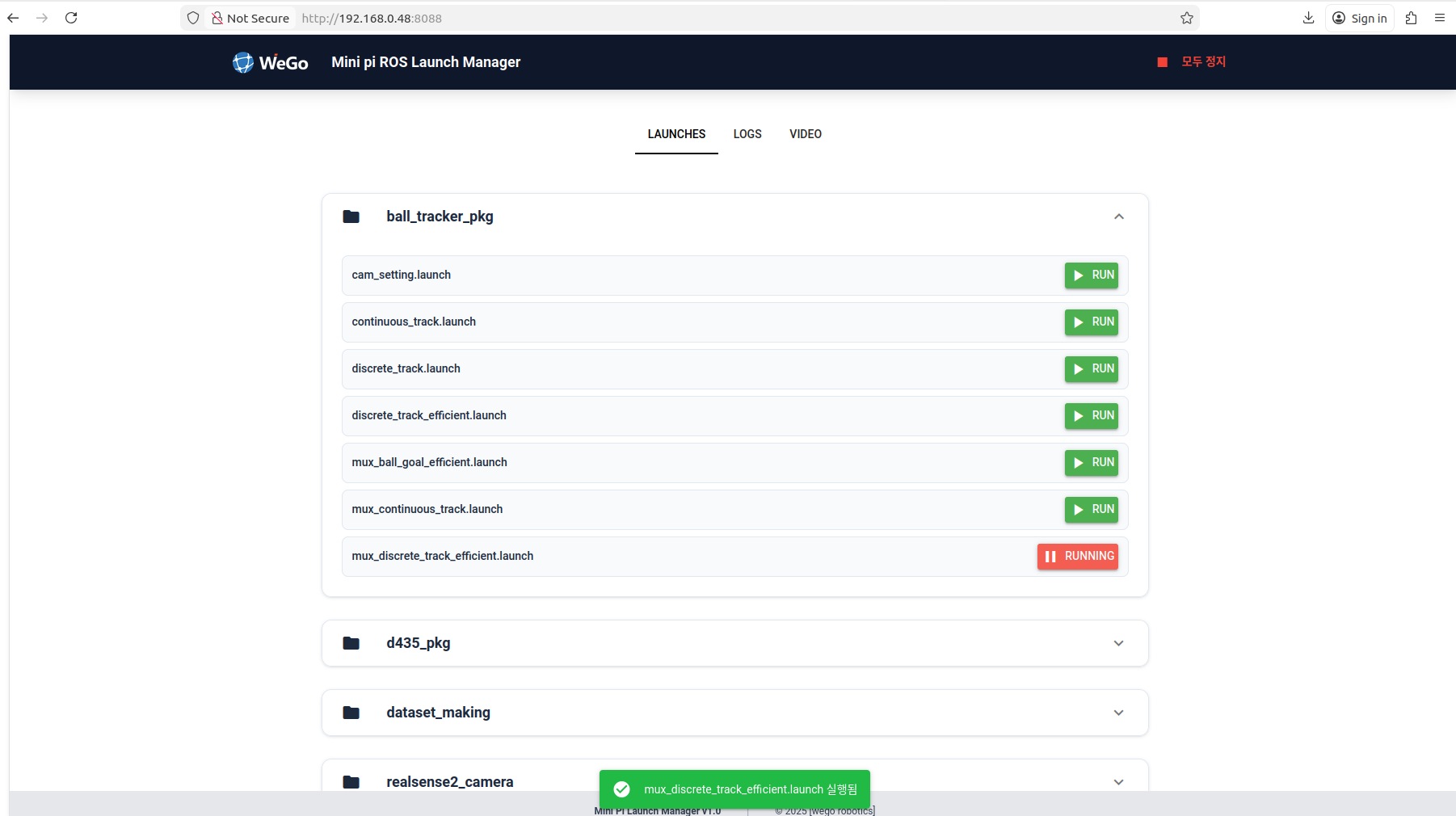The height and width of the screenshot is (816, 1456).
Task: Expand the realsense2_camera section chevron
Action: point(1118,782)
